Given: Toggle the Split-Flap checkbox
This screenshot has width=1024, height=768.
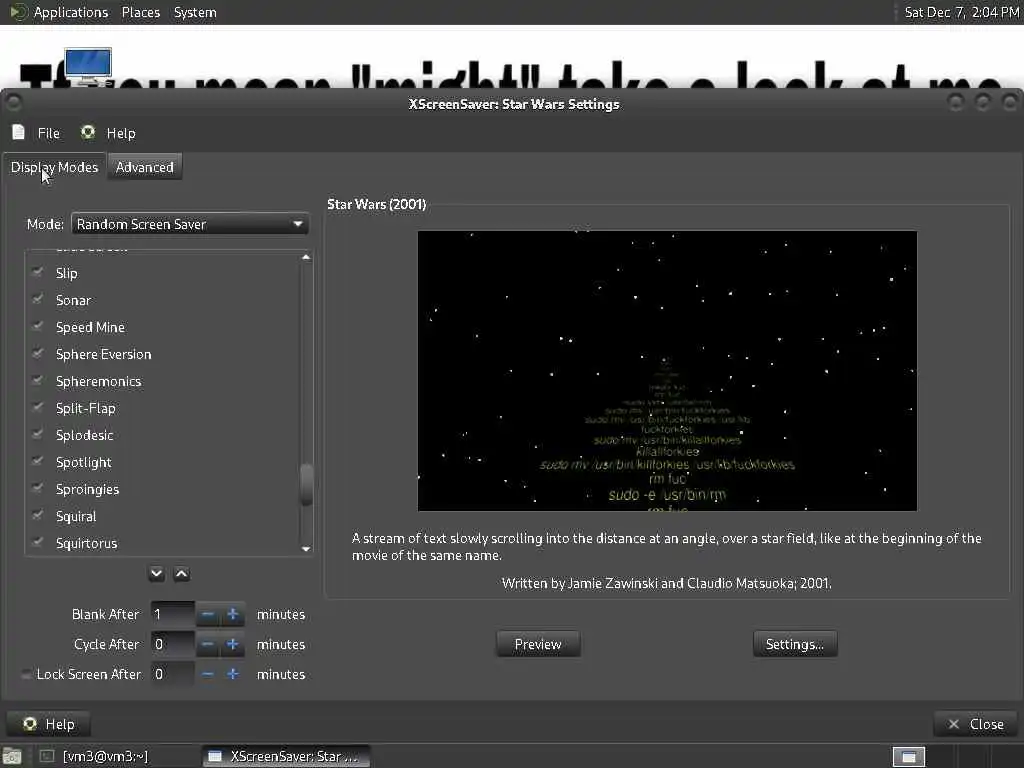Looking at the screenshot, I should 38,408.
